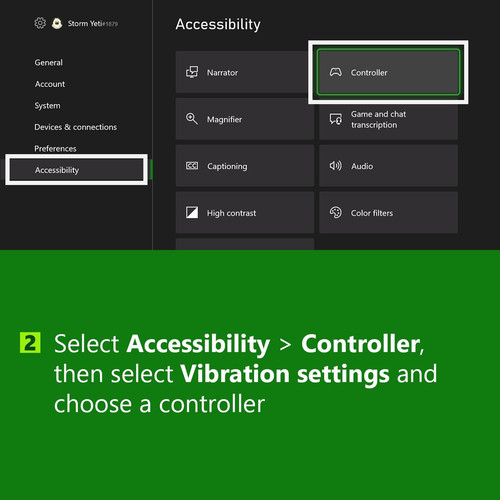The height and width of the screenshot is (500, 500).
Task: Click the speaker icon on Audio tile
Action: point(336,166)
